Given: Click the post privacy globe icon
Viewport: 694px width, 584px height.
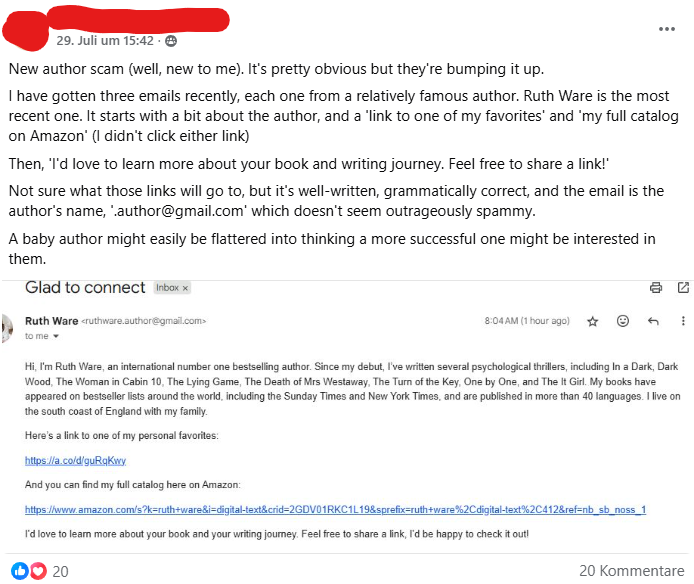Looking at the screenshot, I should (x=170, y=41).
